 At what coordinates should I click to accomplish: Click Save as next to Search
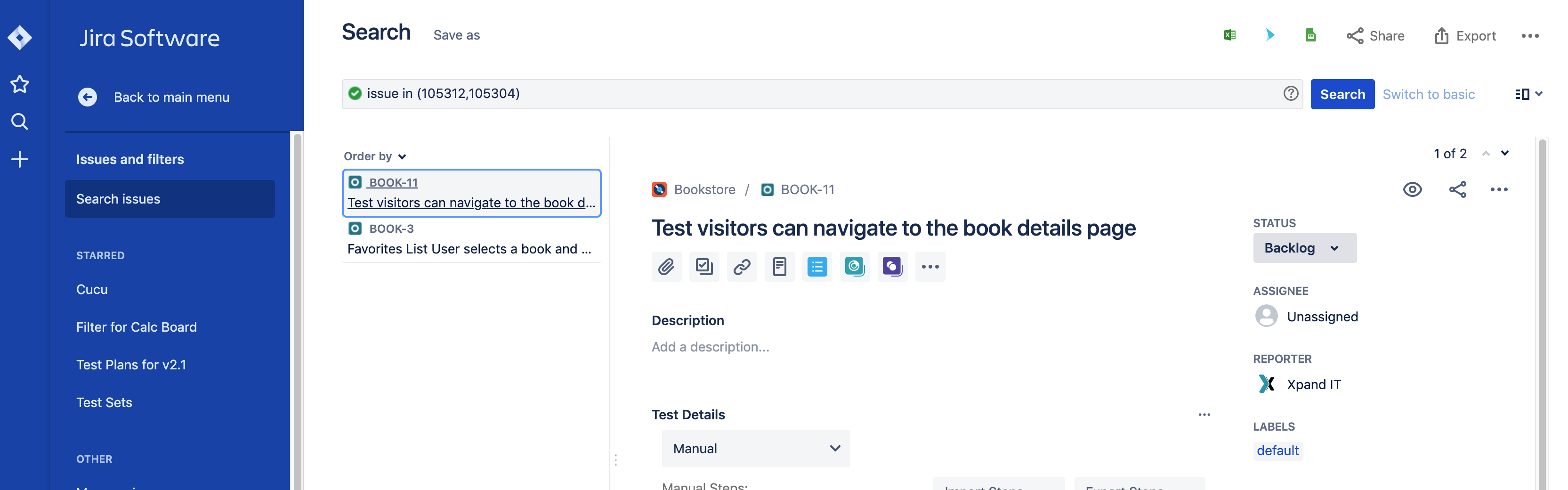click(x=457, y=35)
